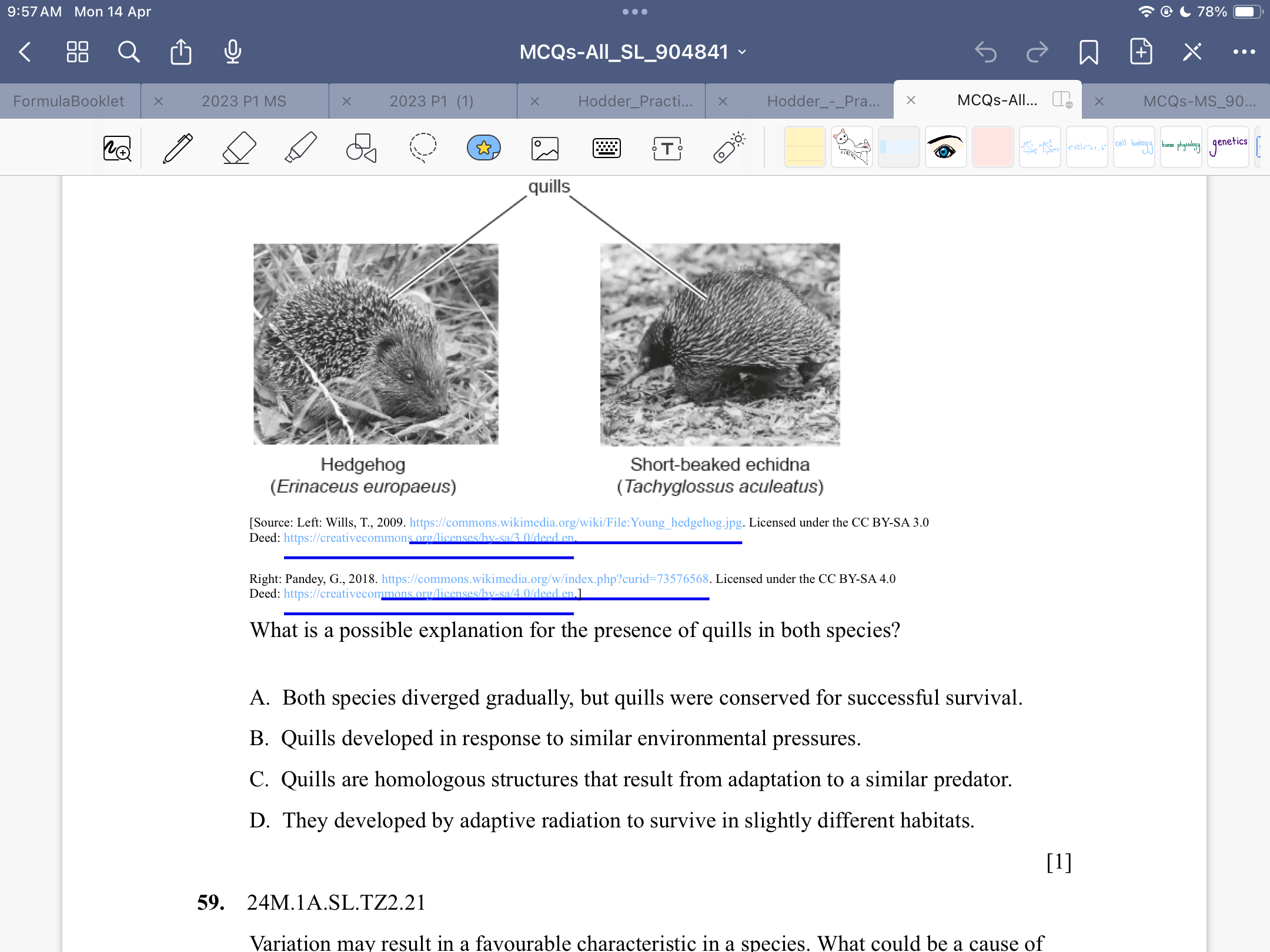Close the 2023 P1 MS tab

coord(158,101)
